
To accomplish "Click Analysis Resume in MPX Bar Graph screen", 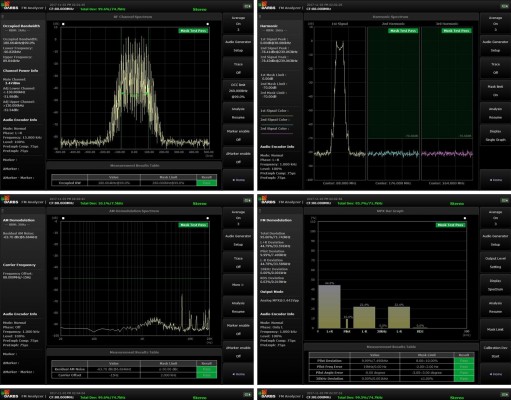I will pyautogui.click(x=495, y=307).
